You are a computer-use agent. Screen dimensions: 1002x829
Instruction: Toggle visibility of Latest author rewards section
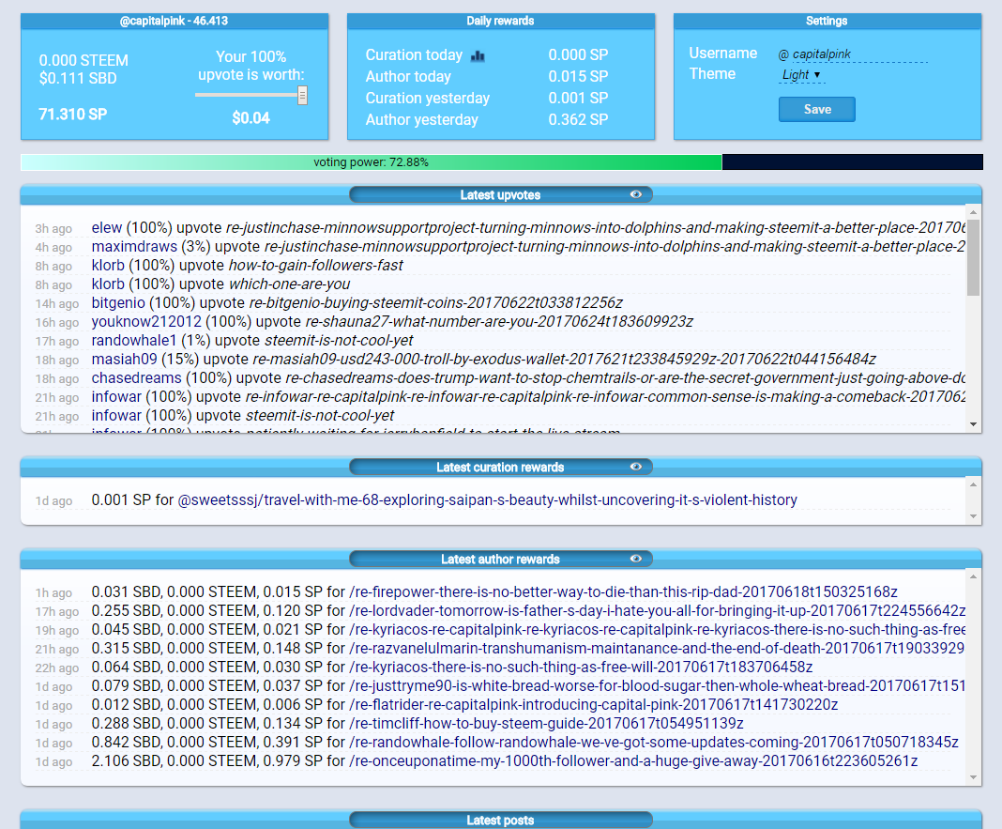coord(636,559)
